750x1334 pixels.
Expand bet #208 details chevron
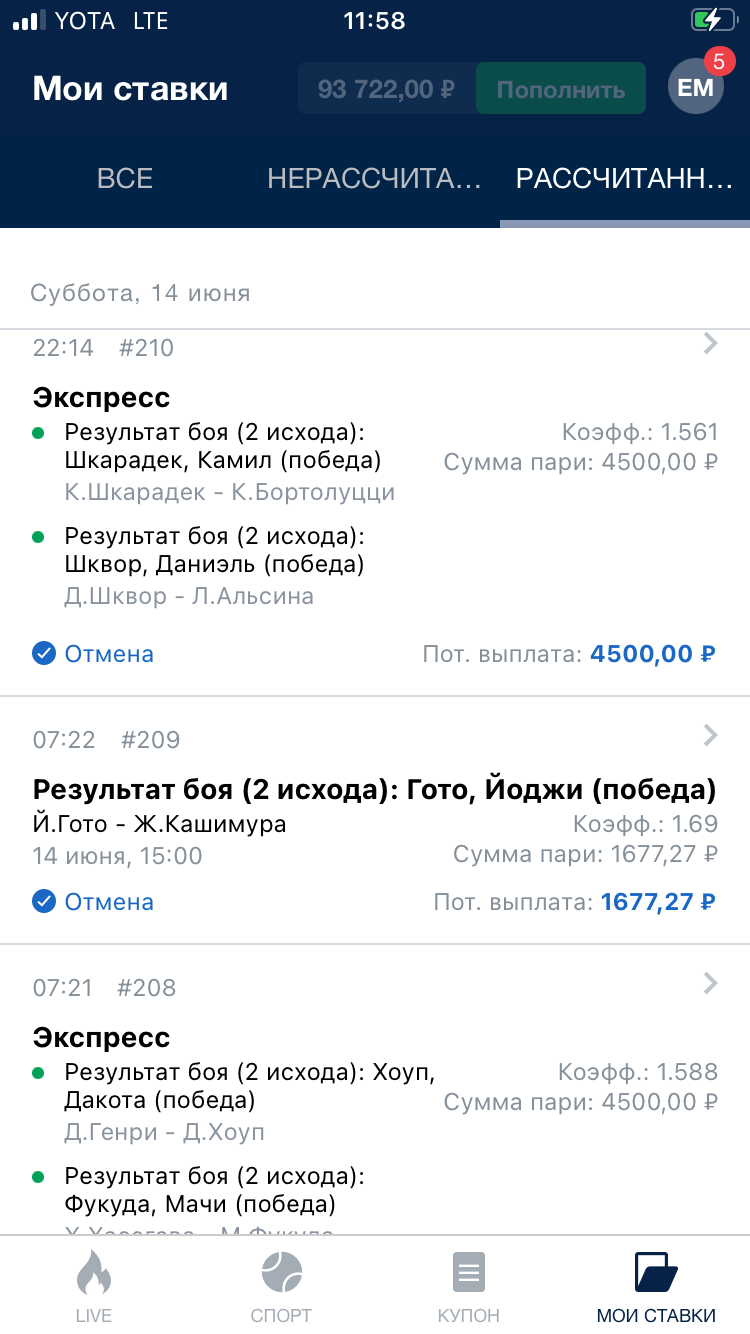pos(710,984)
